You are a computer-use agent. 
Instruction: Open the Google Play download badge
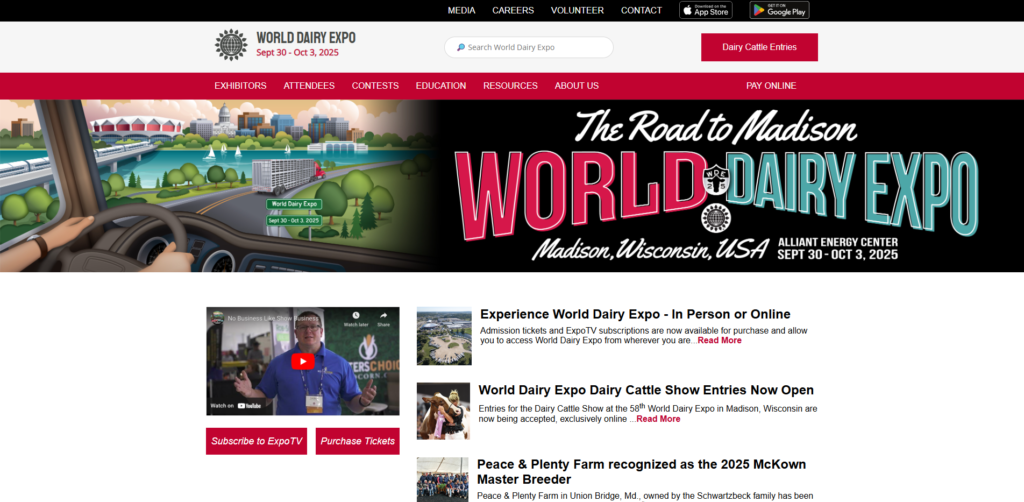[x=779, y=10]
